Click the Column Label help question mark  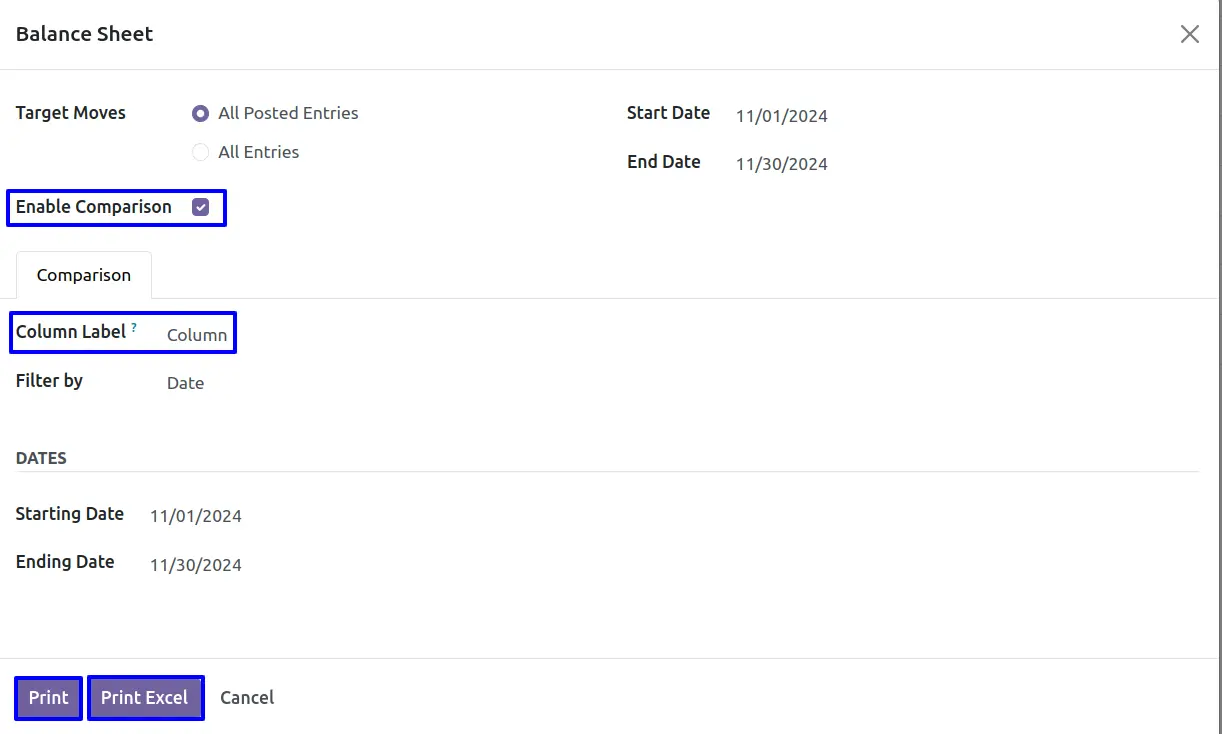[134, 327]
